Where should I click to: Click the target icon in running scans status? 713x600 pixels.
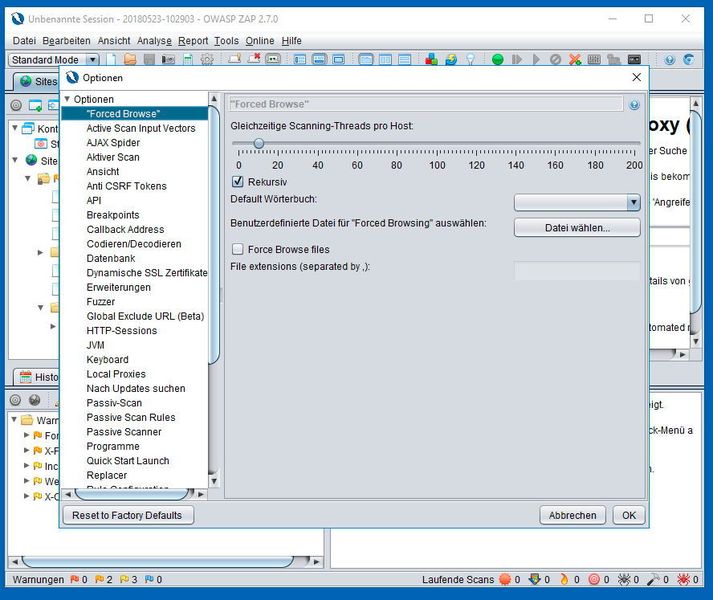pos(594,579)
